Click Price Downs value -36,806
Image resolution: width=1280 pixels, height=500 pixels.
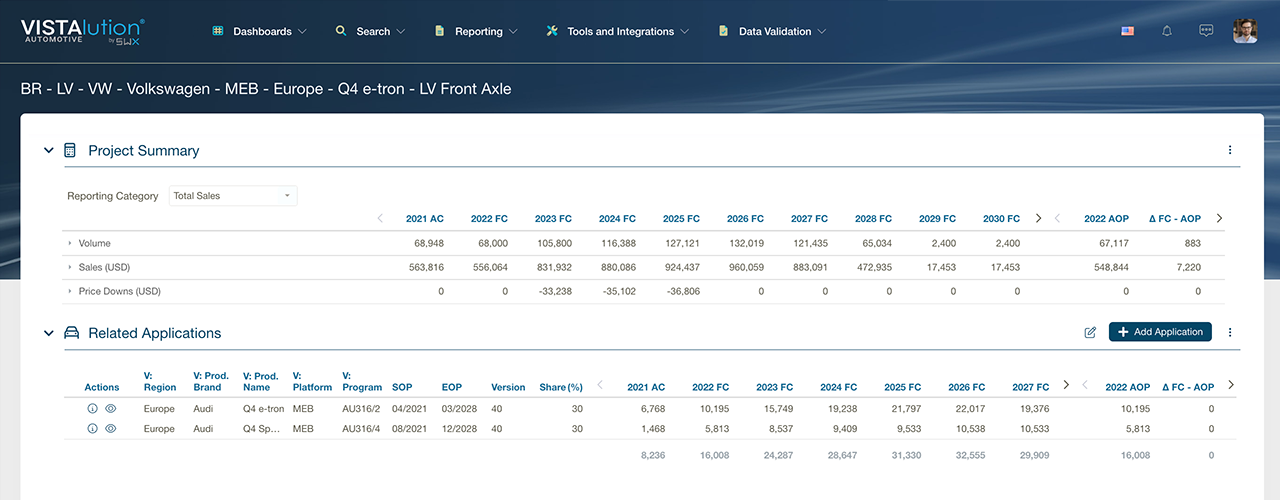680,291
